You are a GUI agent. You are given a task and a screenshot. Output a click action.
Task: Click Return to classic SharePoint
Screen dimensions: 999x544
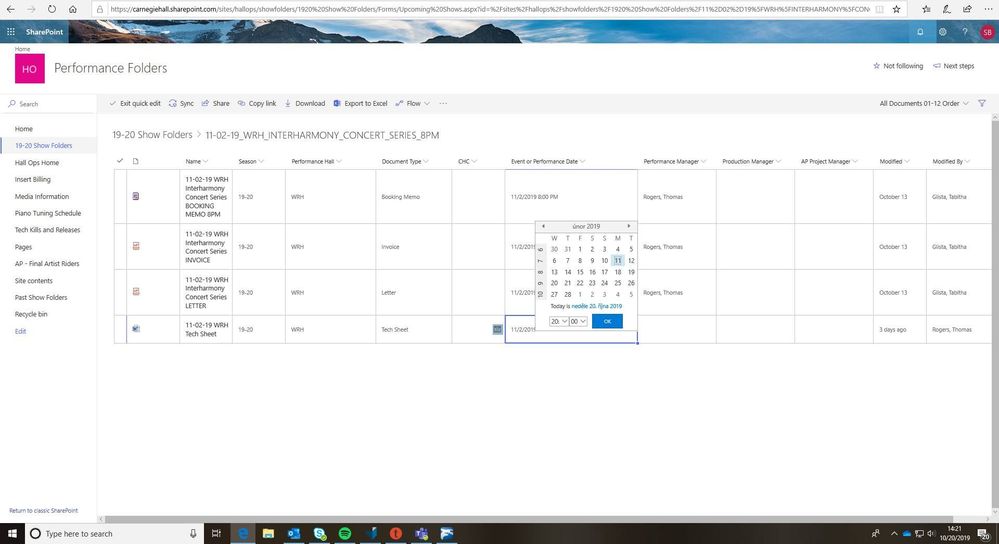pos(43,510)
